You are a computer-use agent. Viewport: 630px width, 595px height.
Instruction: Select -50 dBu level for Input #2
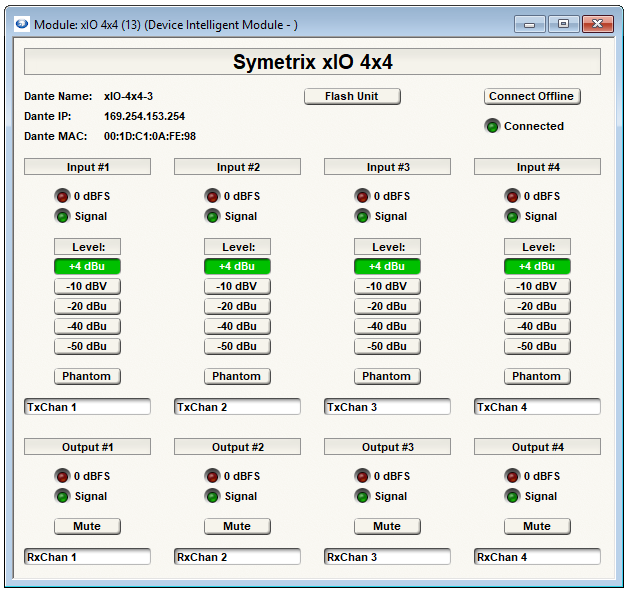tap(237, 346)
